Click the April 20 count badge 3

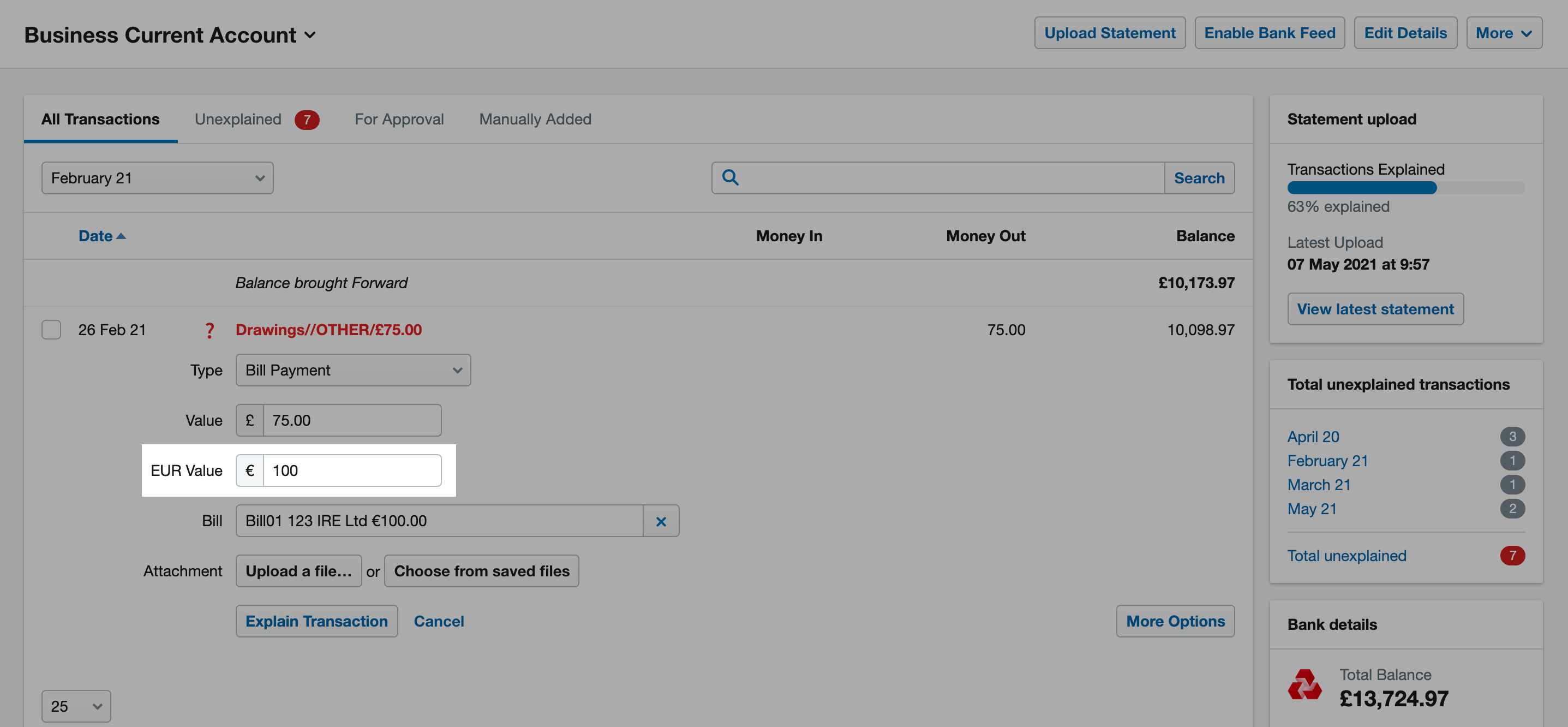(x=1512, y=437)
